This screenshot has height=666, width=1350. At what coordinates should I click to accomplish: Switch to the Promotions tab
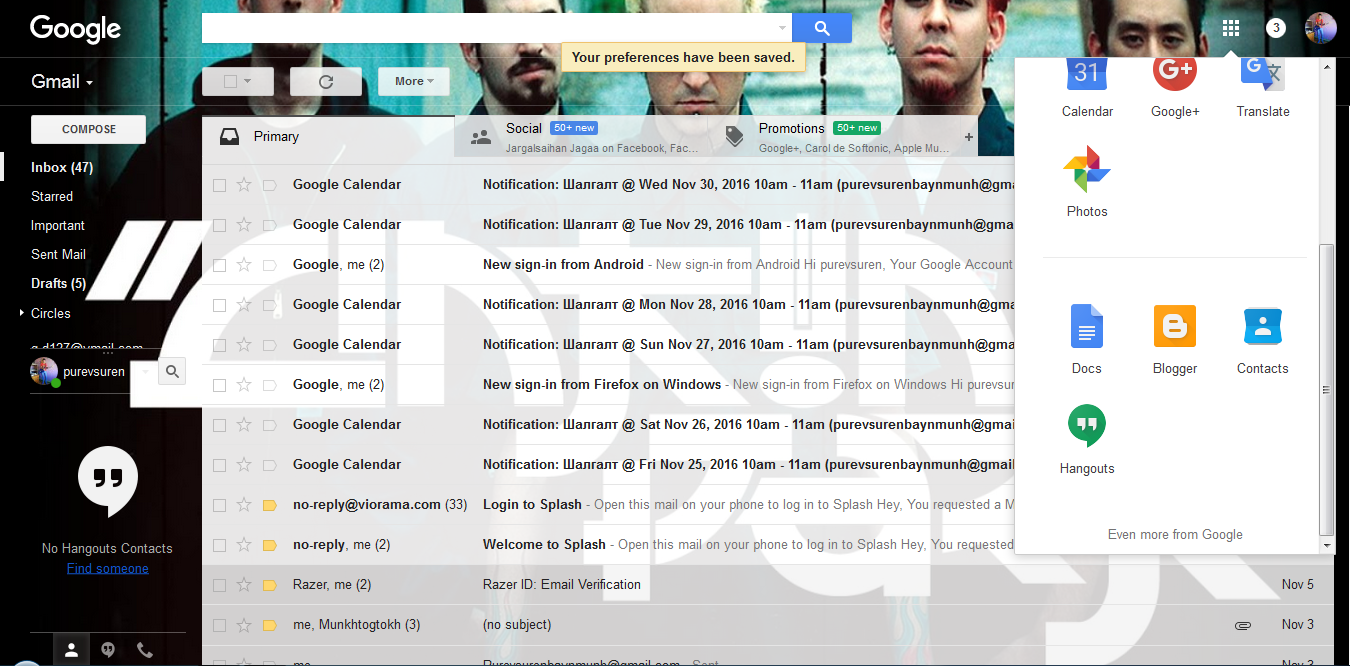(x=833, y=137)
